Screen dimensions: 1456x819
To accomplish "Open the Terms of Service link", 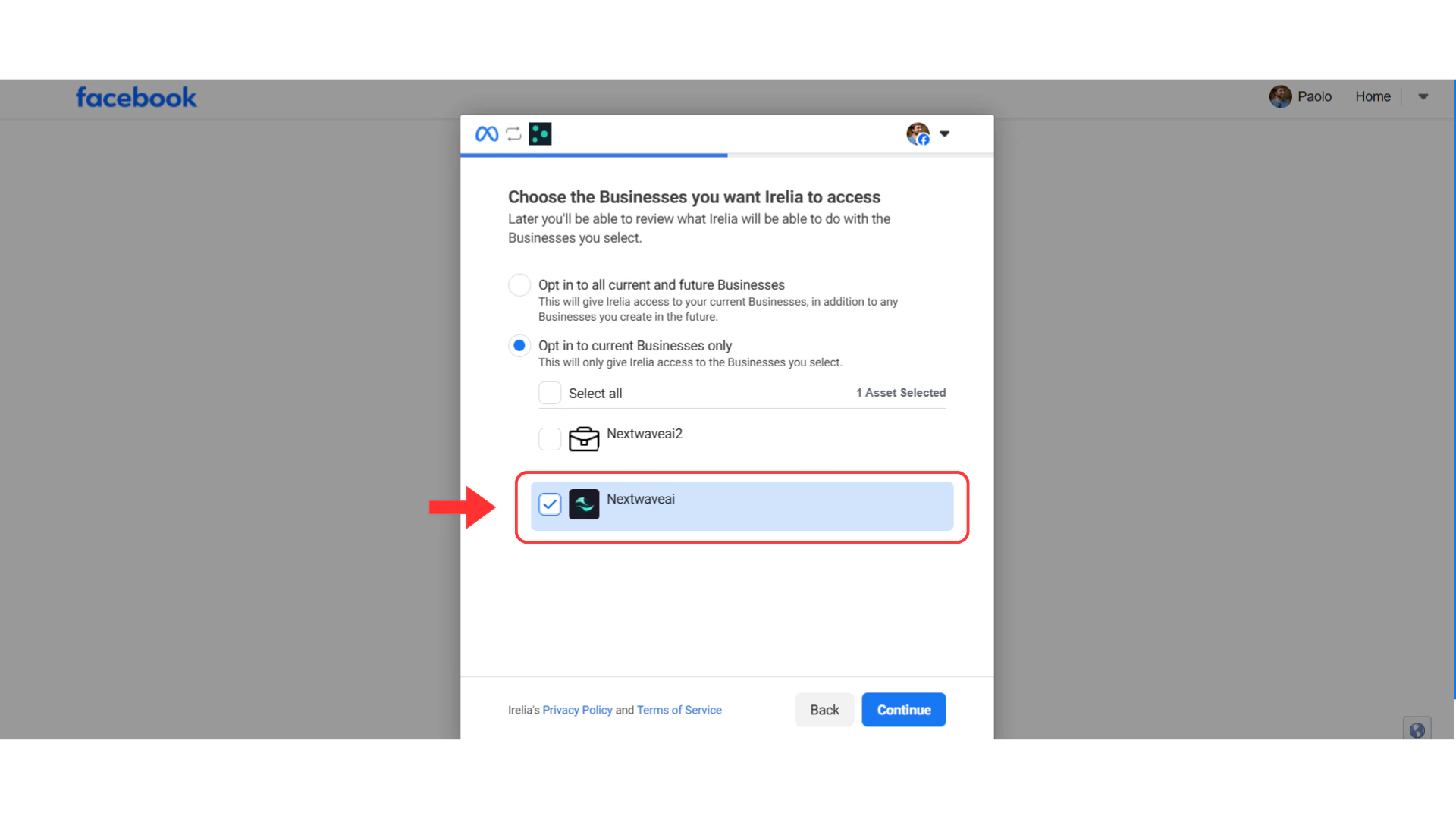I will [679, 710].
